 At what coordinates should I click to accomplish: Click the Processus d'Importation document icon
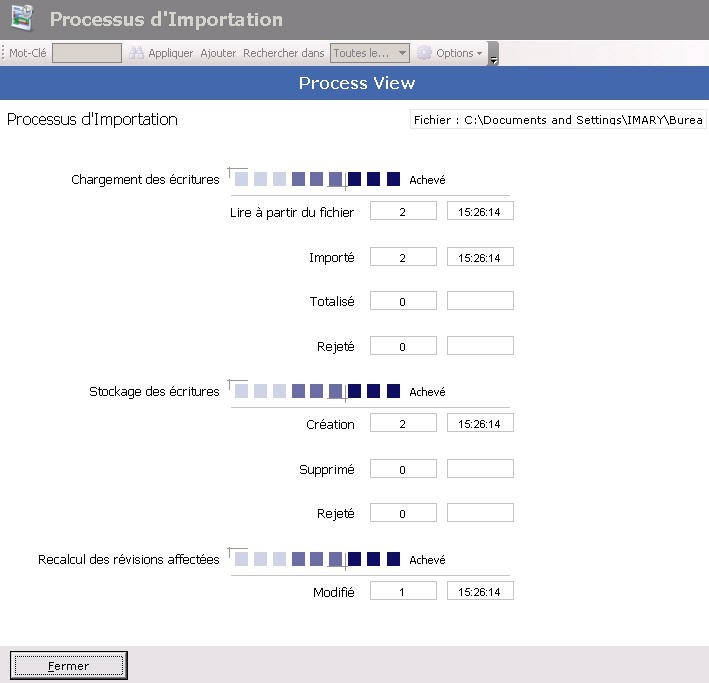point(21,19)
